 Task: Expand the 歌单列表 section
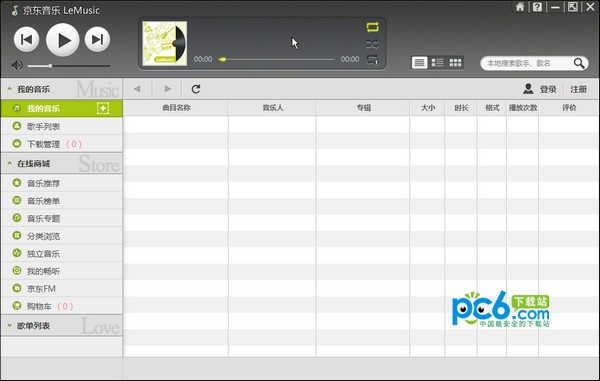[62, 326]
